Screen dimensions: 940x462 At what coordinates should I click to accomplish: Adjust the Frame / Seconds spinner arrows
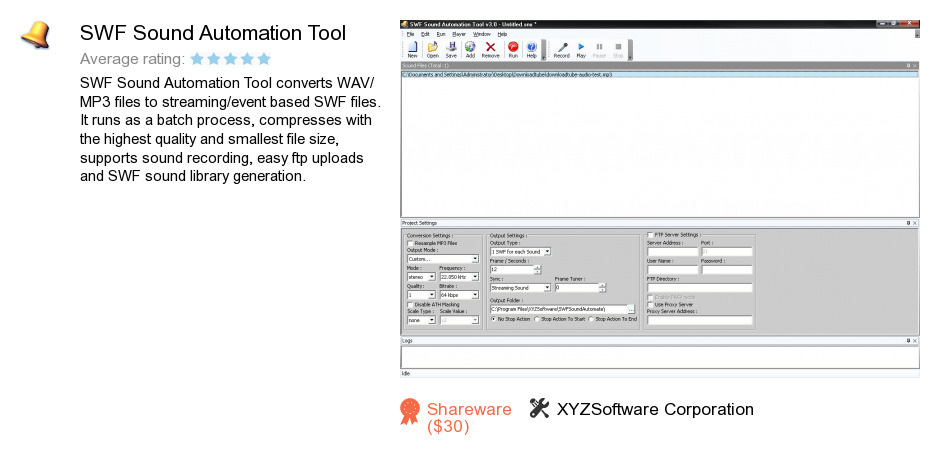click(537, 270)
